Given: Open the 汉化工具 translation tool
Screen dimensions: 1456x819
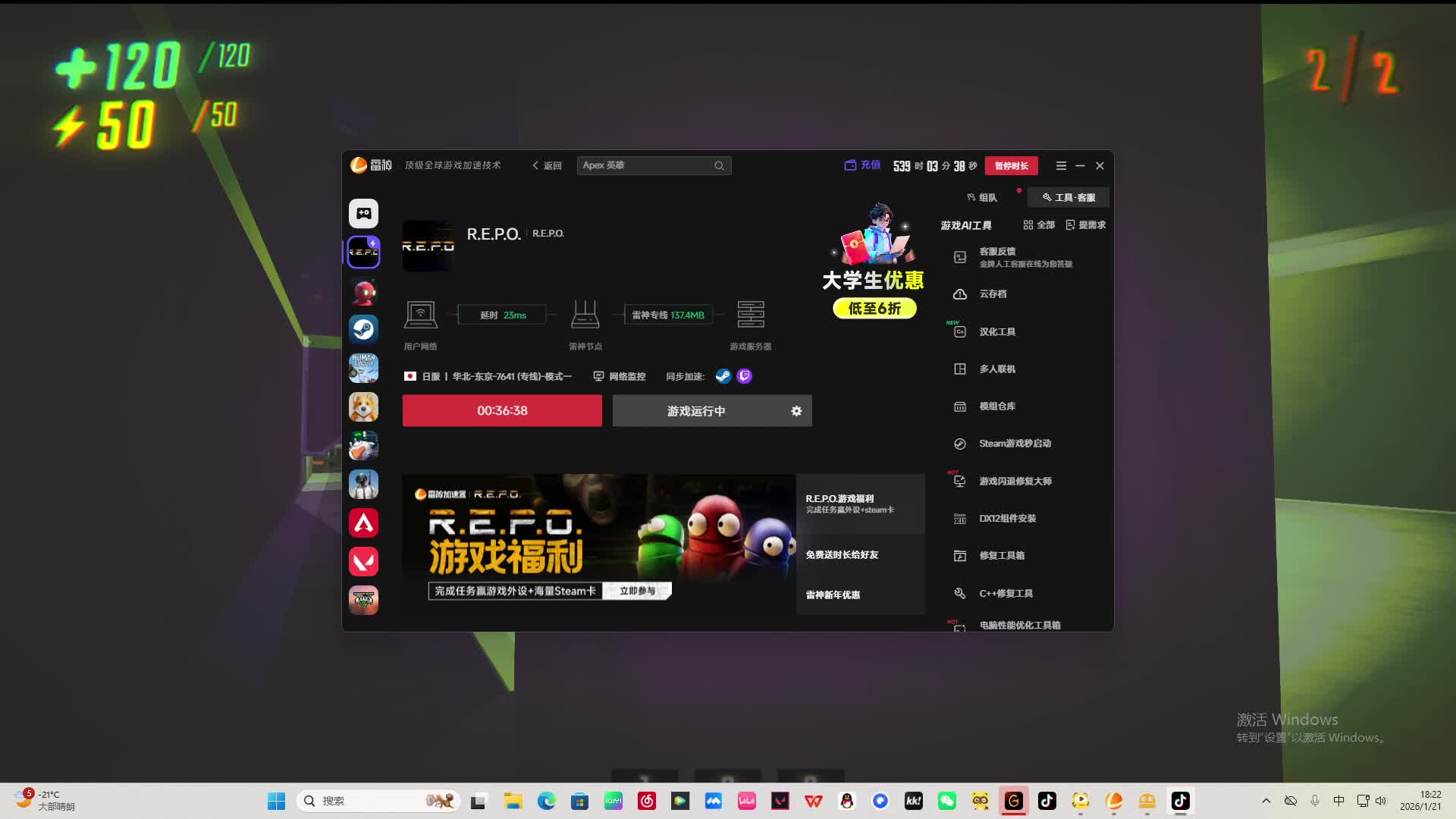Looking at the screenshot, I should 996,332.
